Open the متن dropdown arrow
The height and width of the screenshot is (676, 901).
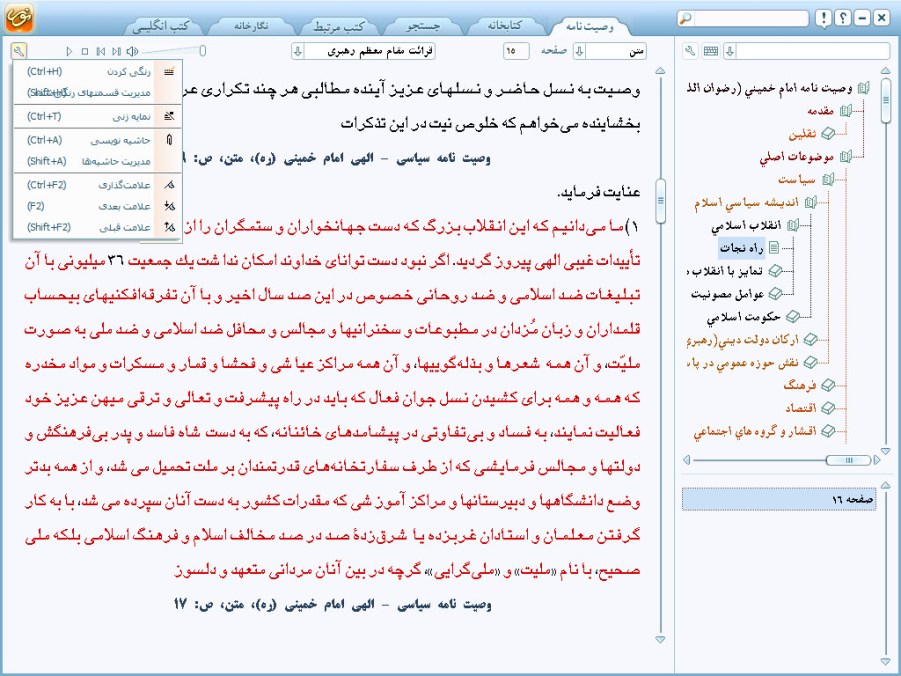click(x=579, y=51)
